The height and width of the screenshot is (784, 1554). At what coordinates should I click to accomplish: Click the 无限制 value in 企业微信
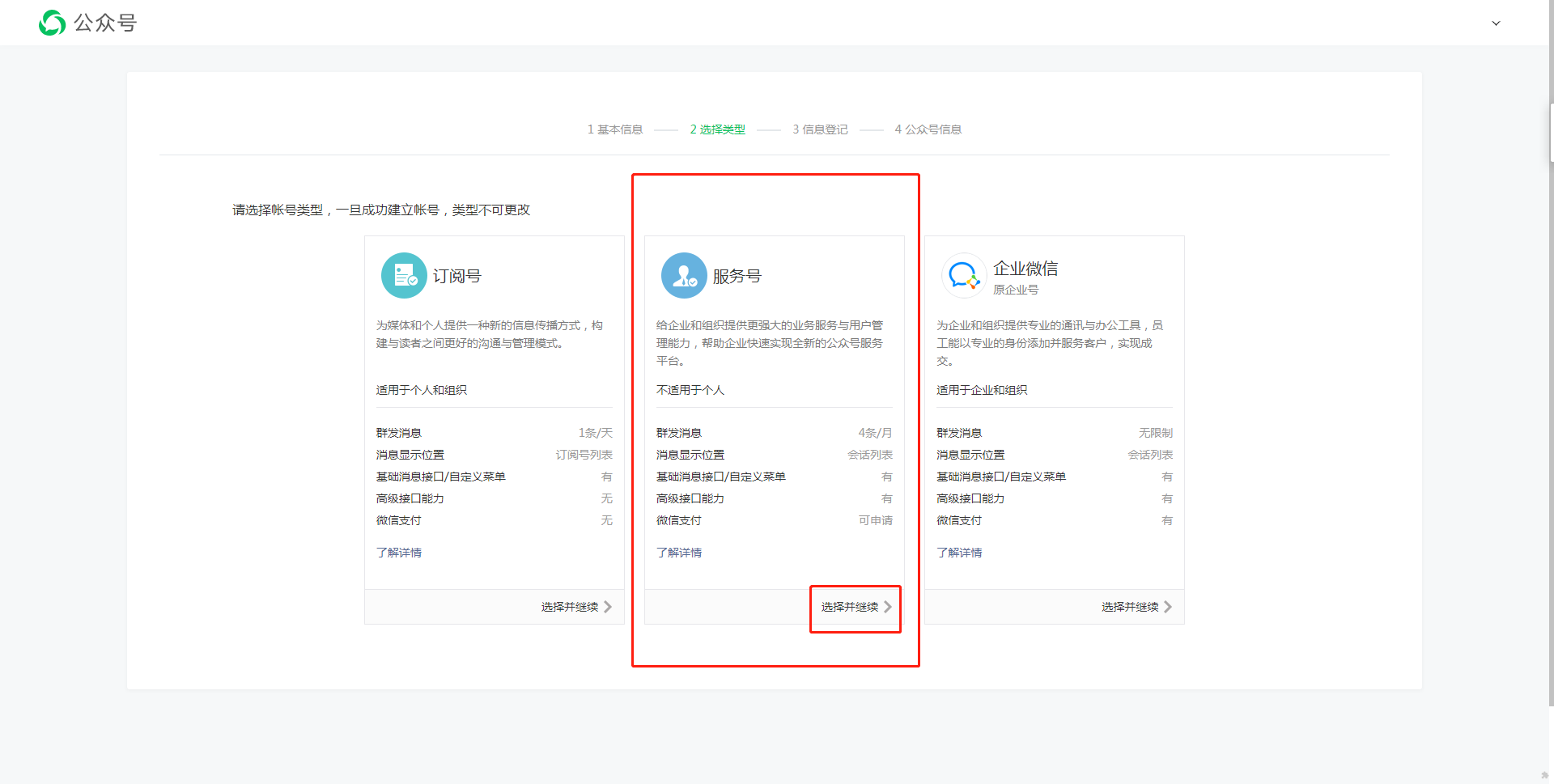(1156, 433)
